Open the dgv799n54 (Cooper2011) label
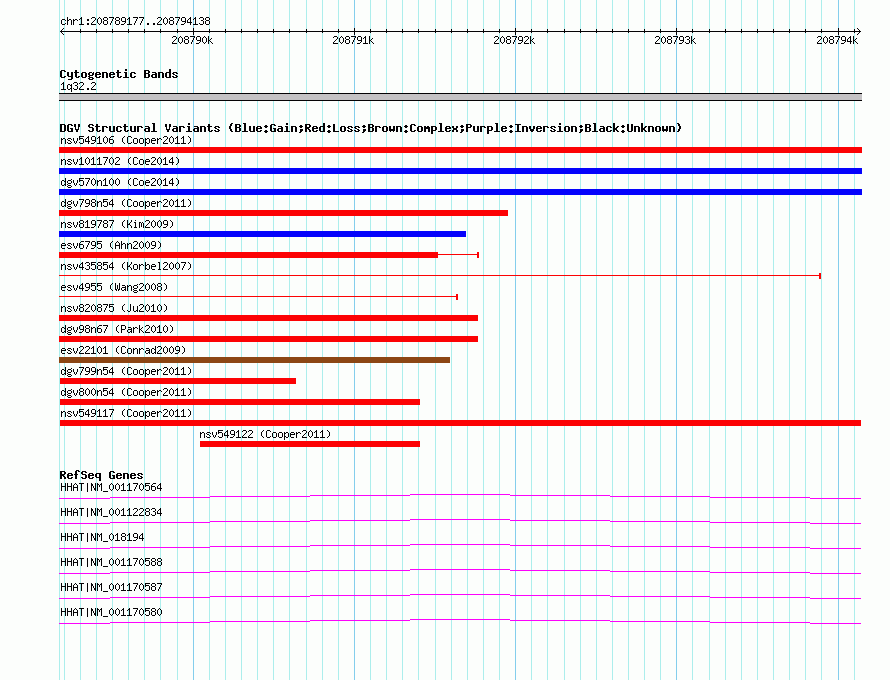 pos(126,371)
